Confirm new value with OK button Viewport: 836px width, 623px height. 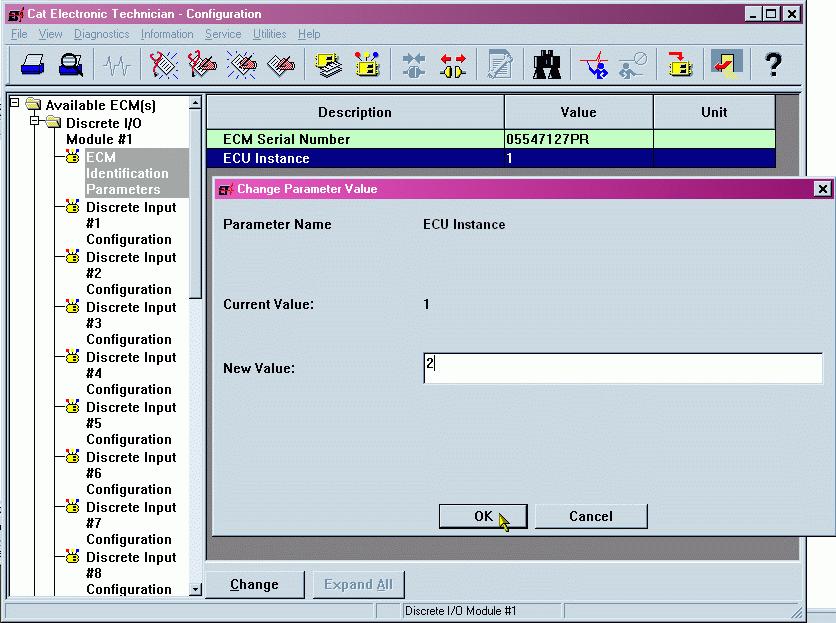(x=483, y=516)
